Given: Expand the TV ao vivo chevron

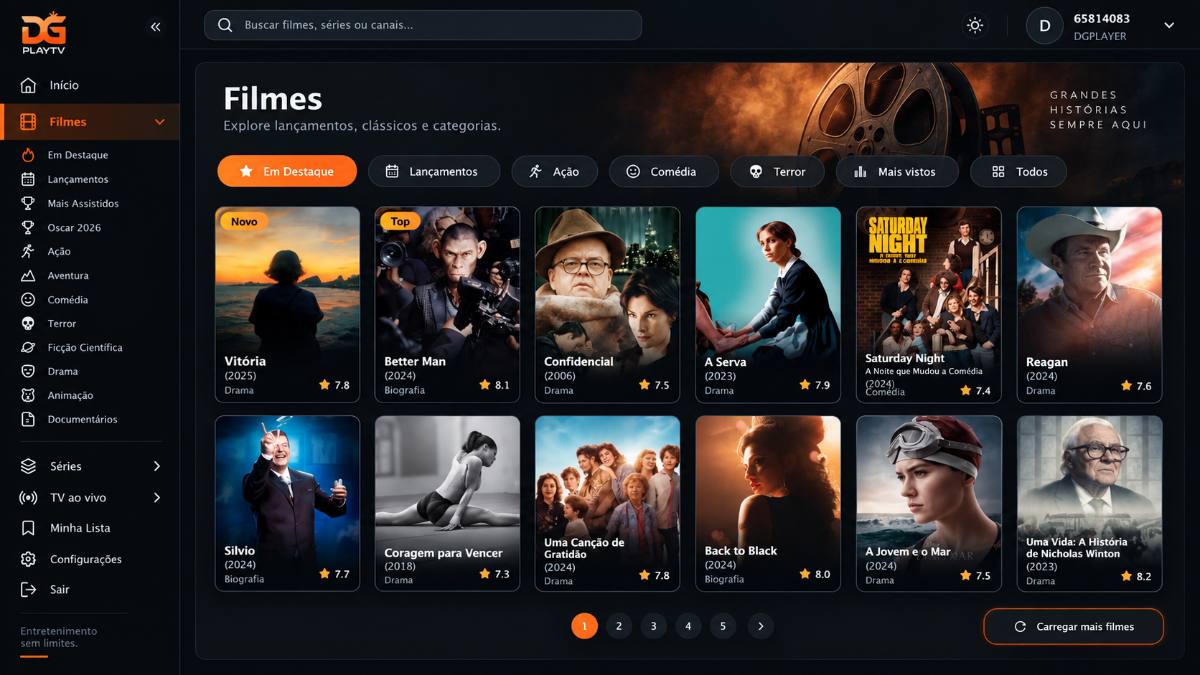Looking at the screenshot, I should (x=157, y=497).
